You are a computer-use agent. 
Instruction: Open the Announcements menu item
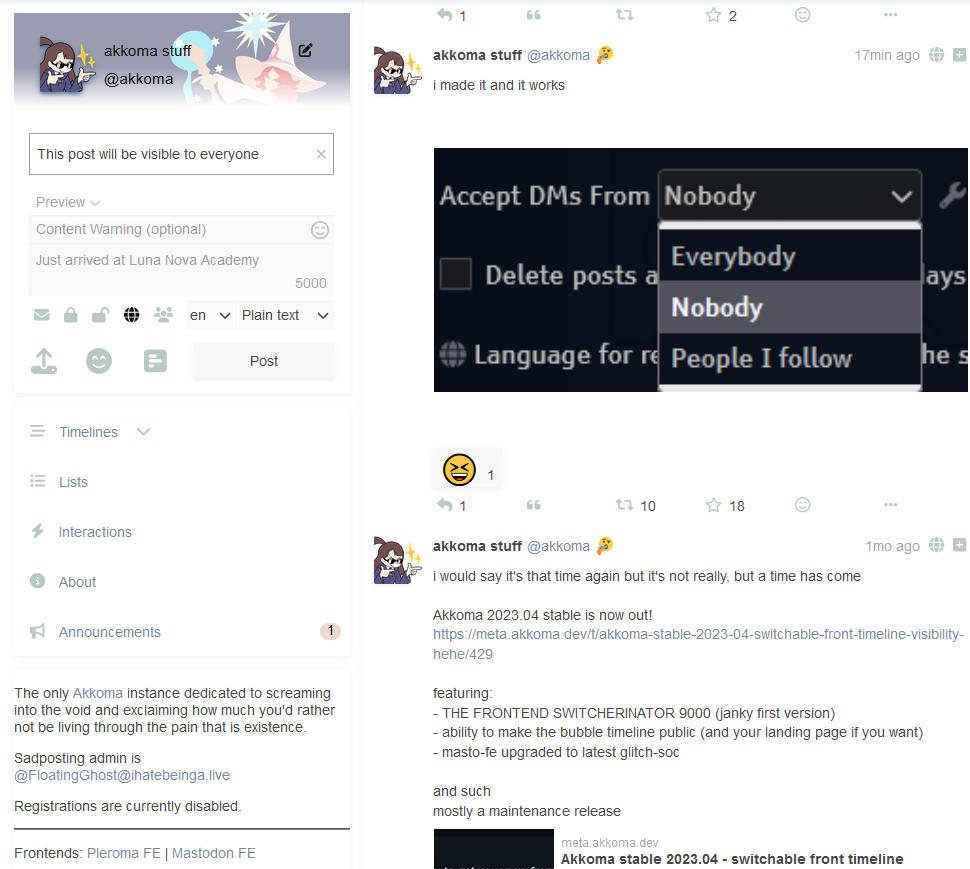[x=109, y=631]
